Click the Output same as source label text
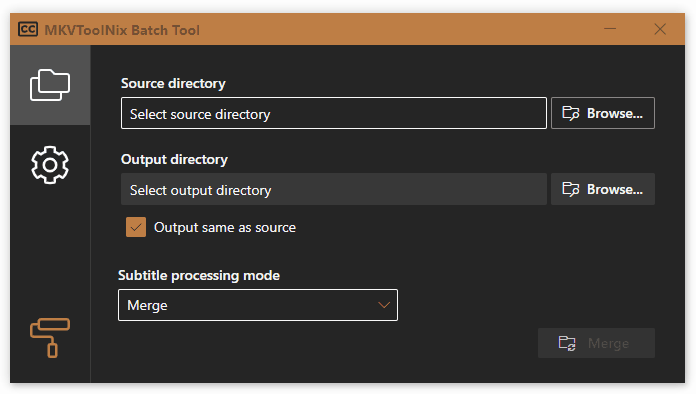696x394 pixels. tap(225, 228)
